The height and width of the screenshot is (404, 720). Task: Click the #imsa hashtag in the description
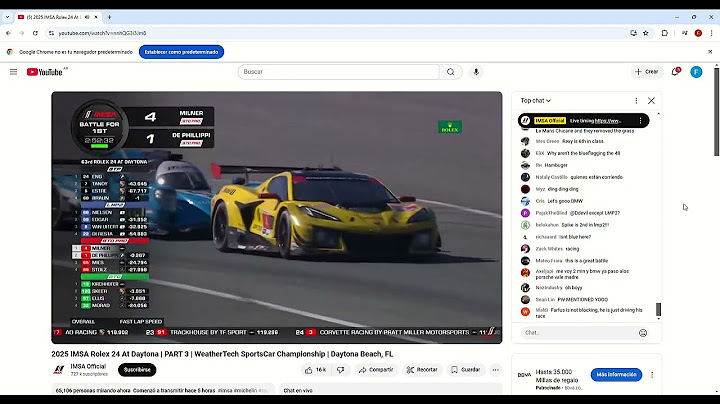(x=225, y=390)
